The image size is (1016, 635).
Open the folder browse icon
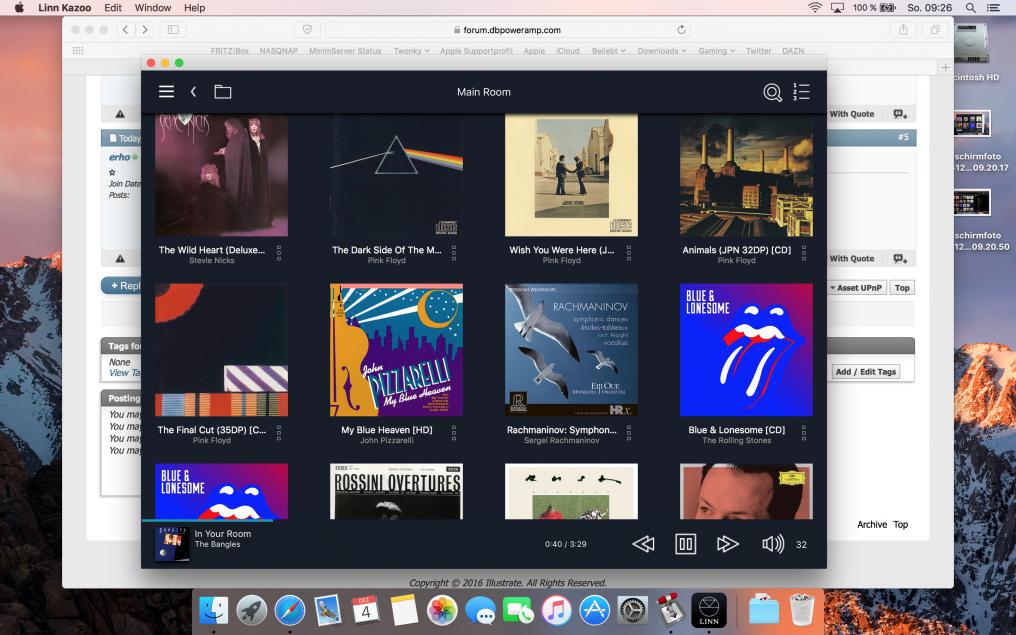[222, 92]
